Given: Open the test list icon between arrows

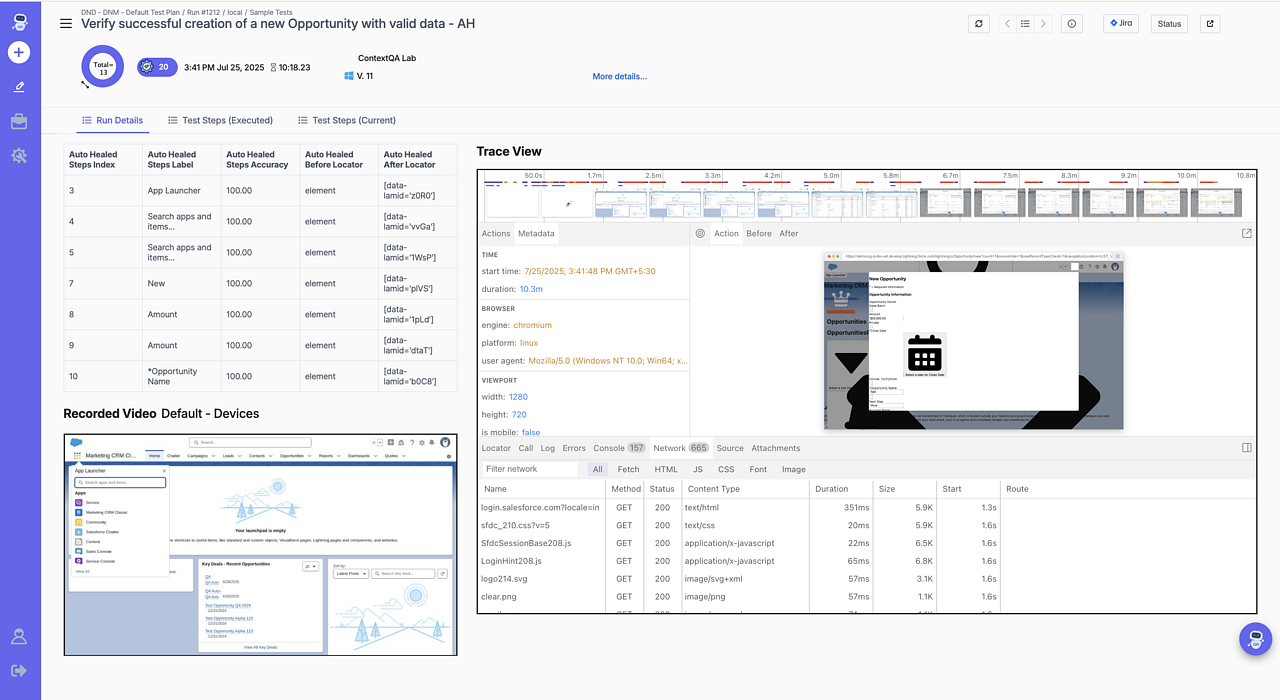Looking at the screenshot, I should 1025,24.
